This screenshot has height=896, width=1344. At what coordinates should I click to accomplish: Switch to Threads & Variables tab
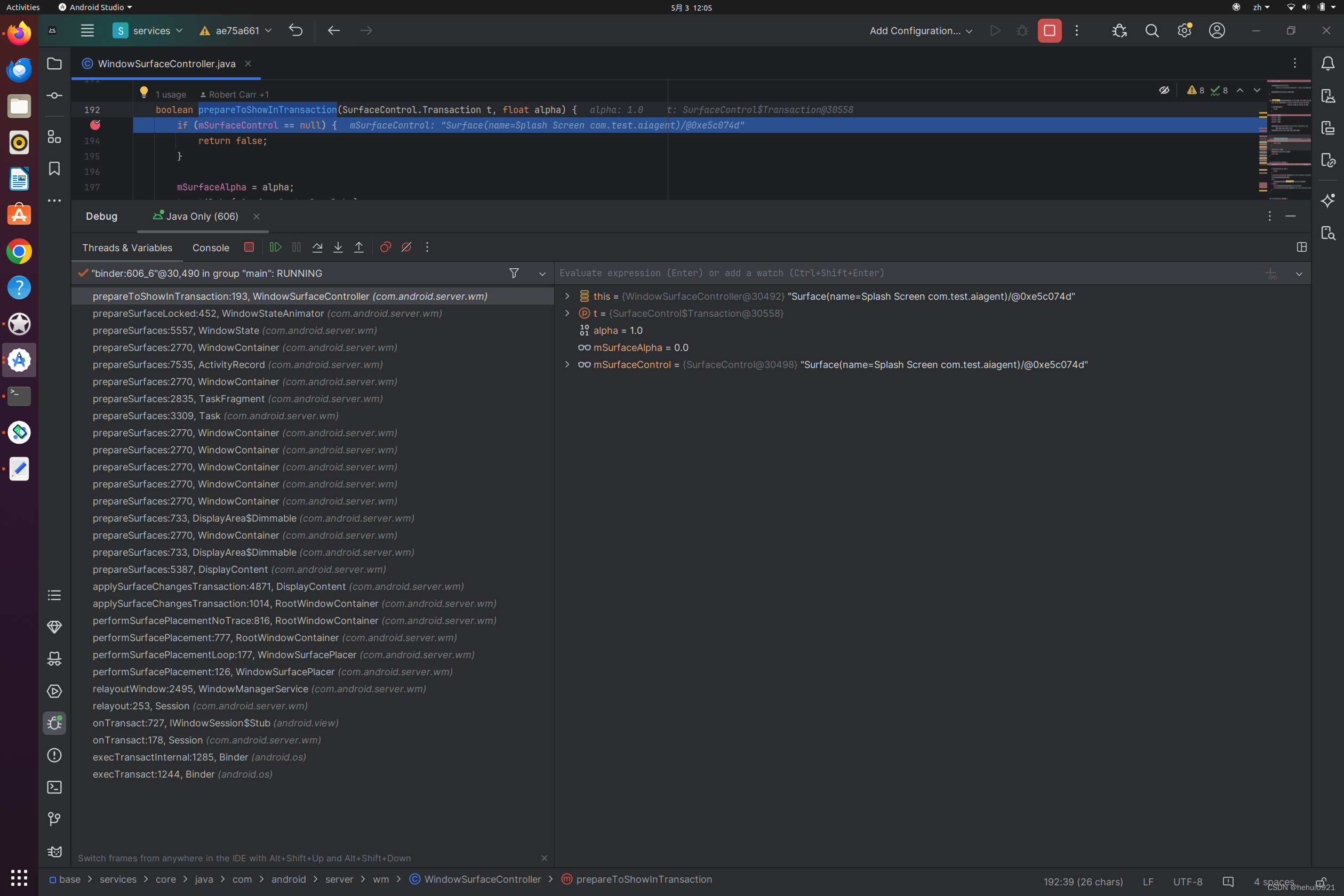127,247
